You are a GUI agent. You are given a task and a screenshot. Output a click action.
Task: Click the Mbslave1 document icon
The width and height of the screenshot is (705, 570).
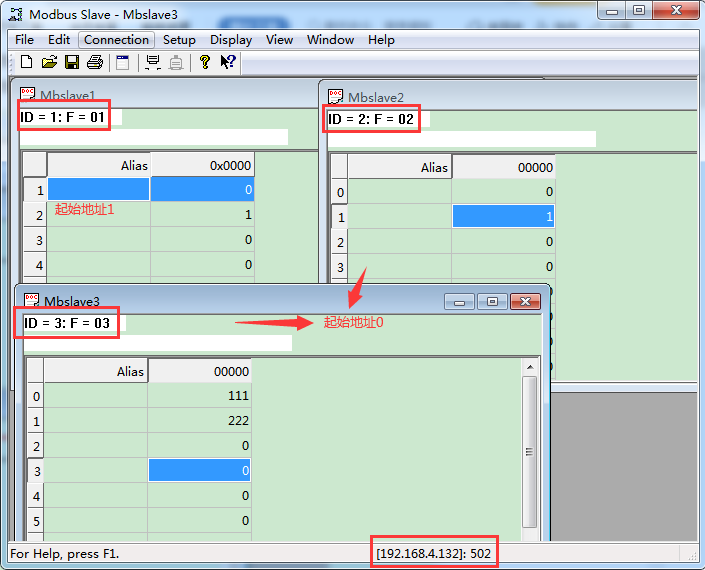pyautogui.click(x=28, y=94)
